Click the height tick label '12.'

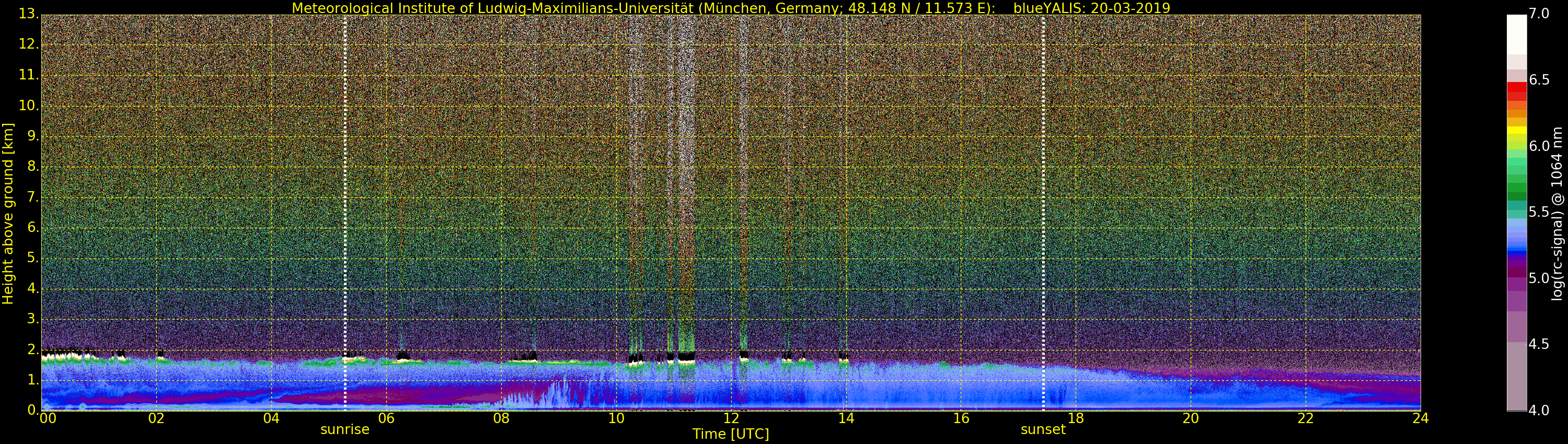tap(29, 44)
